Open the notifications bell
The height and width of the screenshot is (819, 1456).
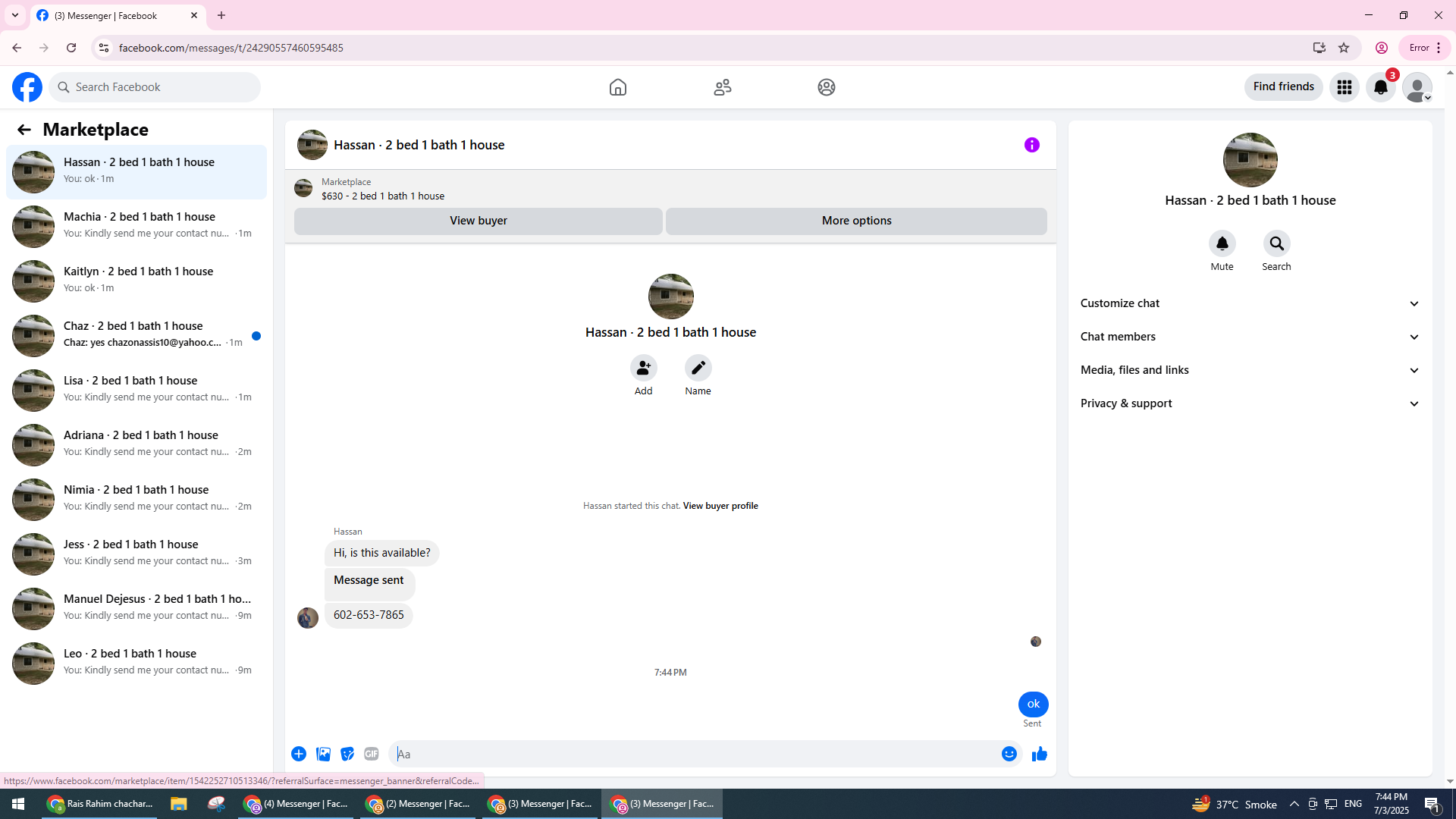pyautogui.click(x=1380, y=87)
